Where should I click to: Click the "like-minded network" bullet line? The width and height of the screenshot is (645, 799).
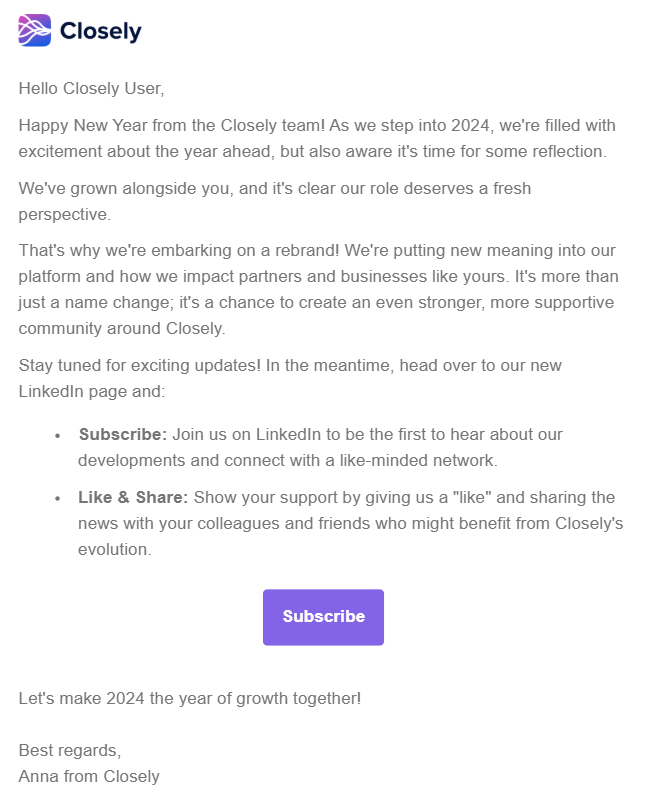(288, 460)
